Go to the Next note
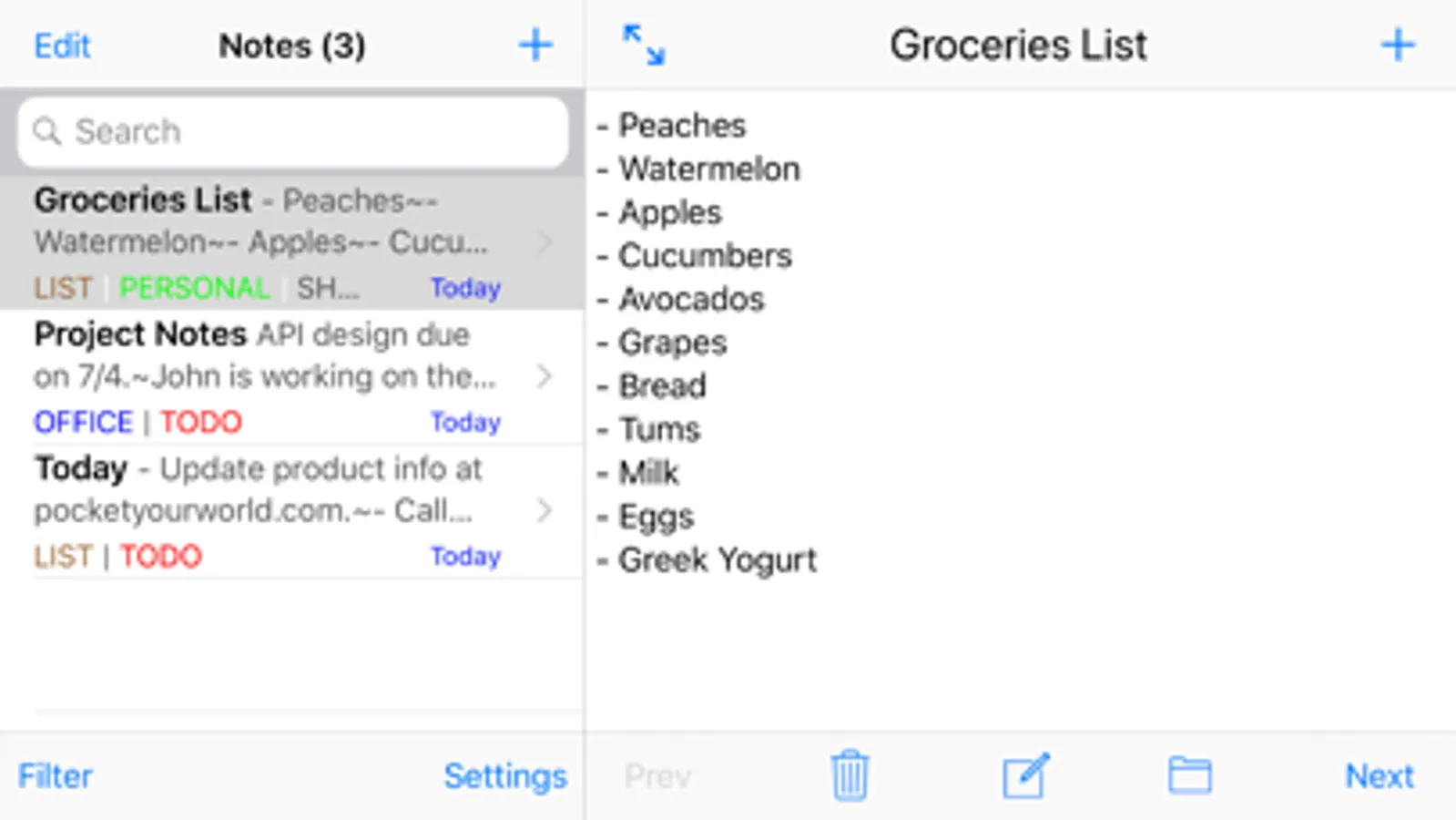Image resolution: width=1456 pixels, height=820 pixels. point(1379,776)
